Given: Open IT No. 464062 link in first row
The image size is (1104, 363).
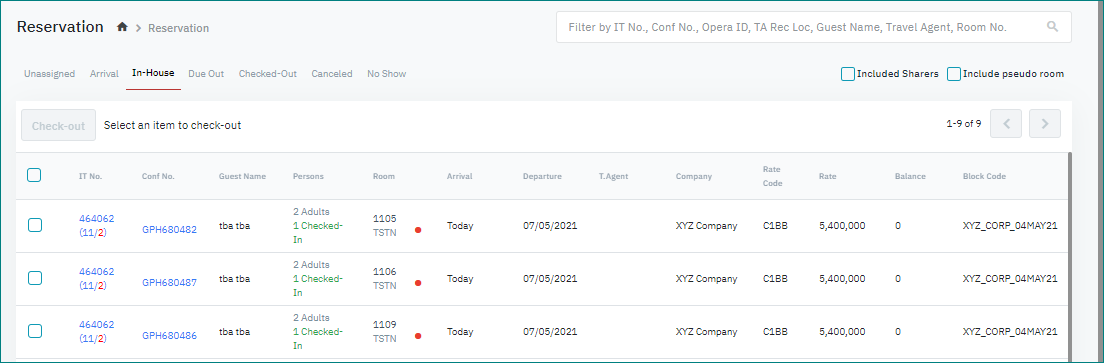Looking at the screenshot, I should 96,218.
